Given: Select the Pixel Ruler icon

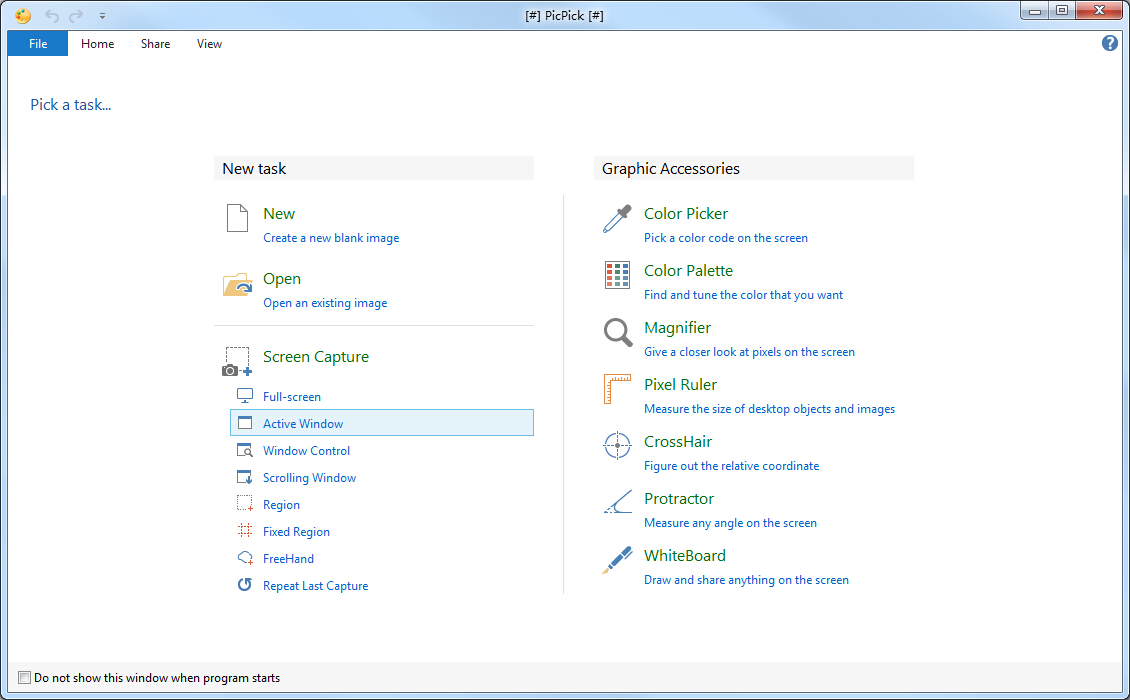Looking at the screenshot, I should coord(617,389).
